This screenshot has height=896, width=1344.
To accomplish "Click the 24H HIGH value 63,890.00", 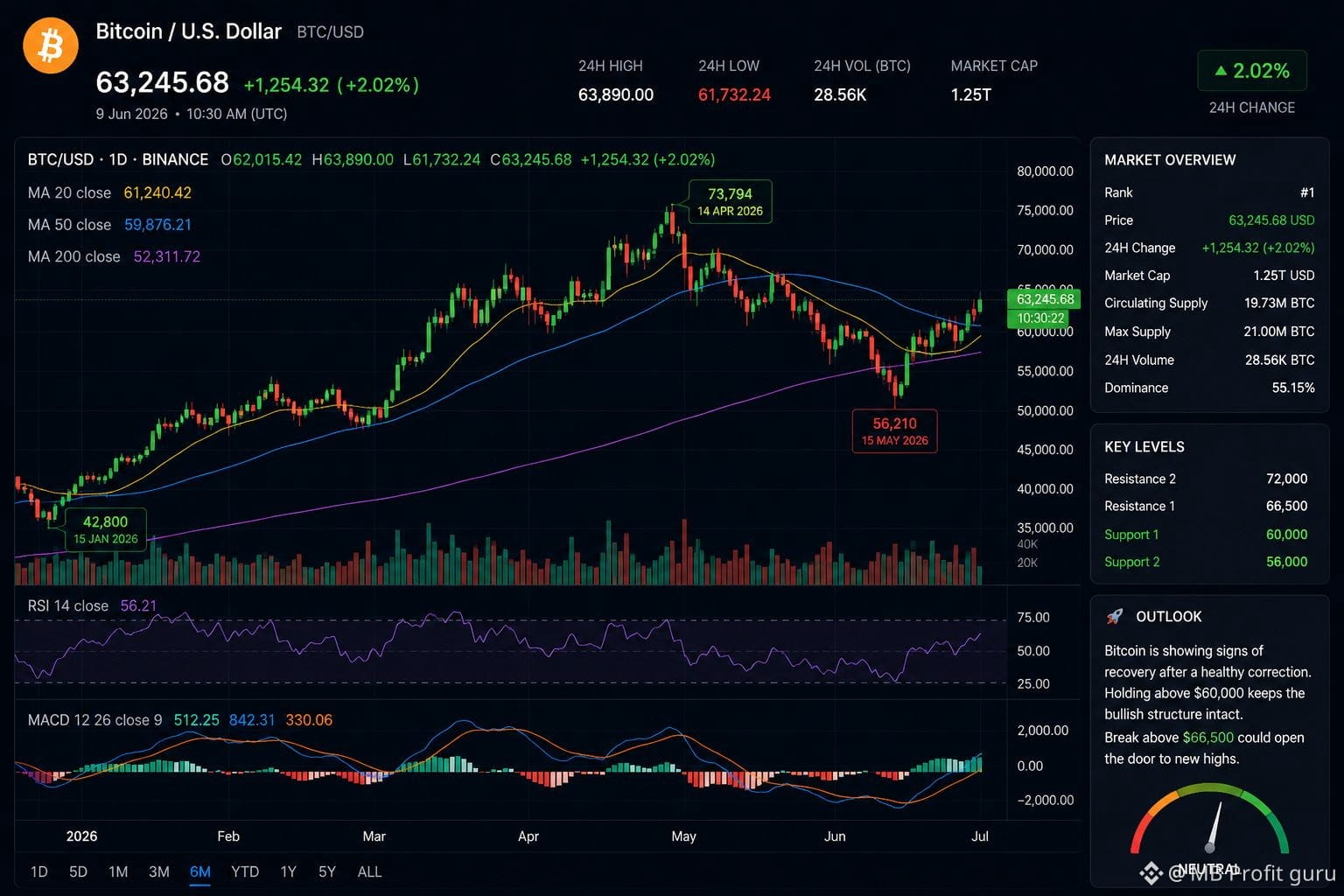I will coord(616,94).
